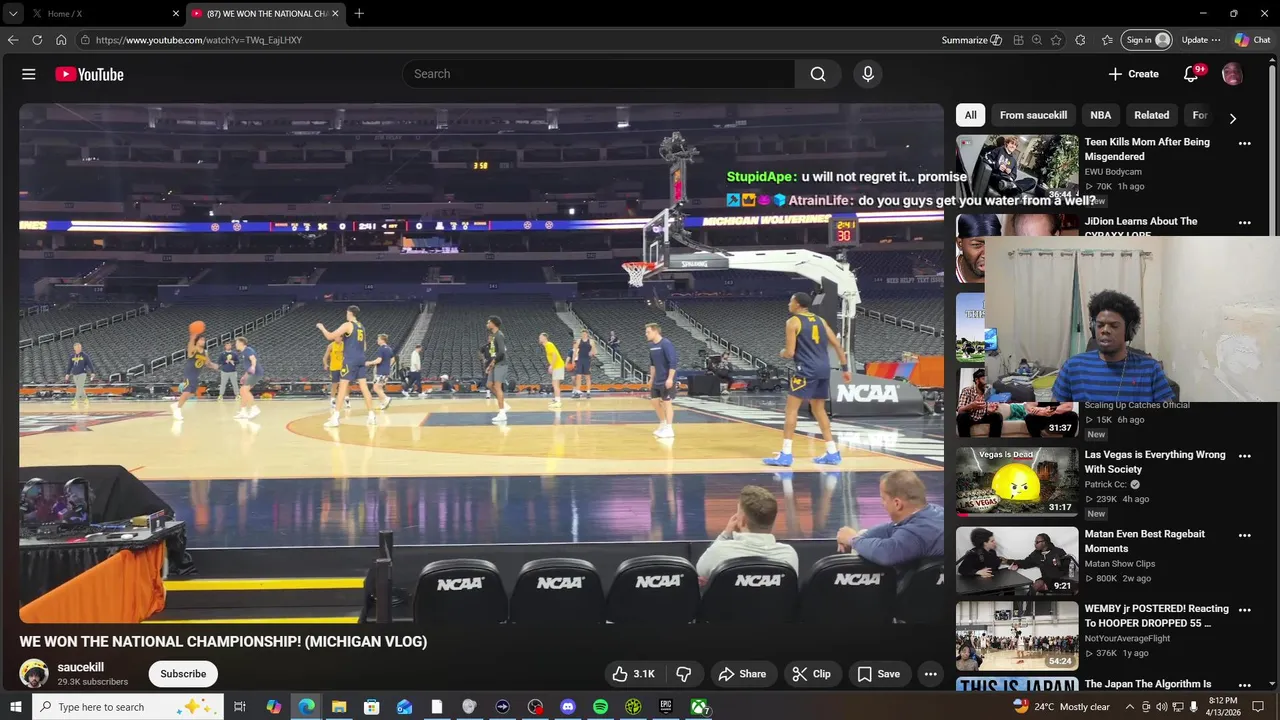
Task: Open options for WEMBY jr POSTERED video
Action: [x=1245, y=610]
